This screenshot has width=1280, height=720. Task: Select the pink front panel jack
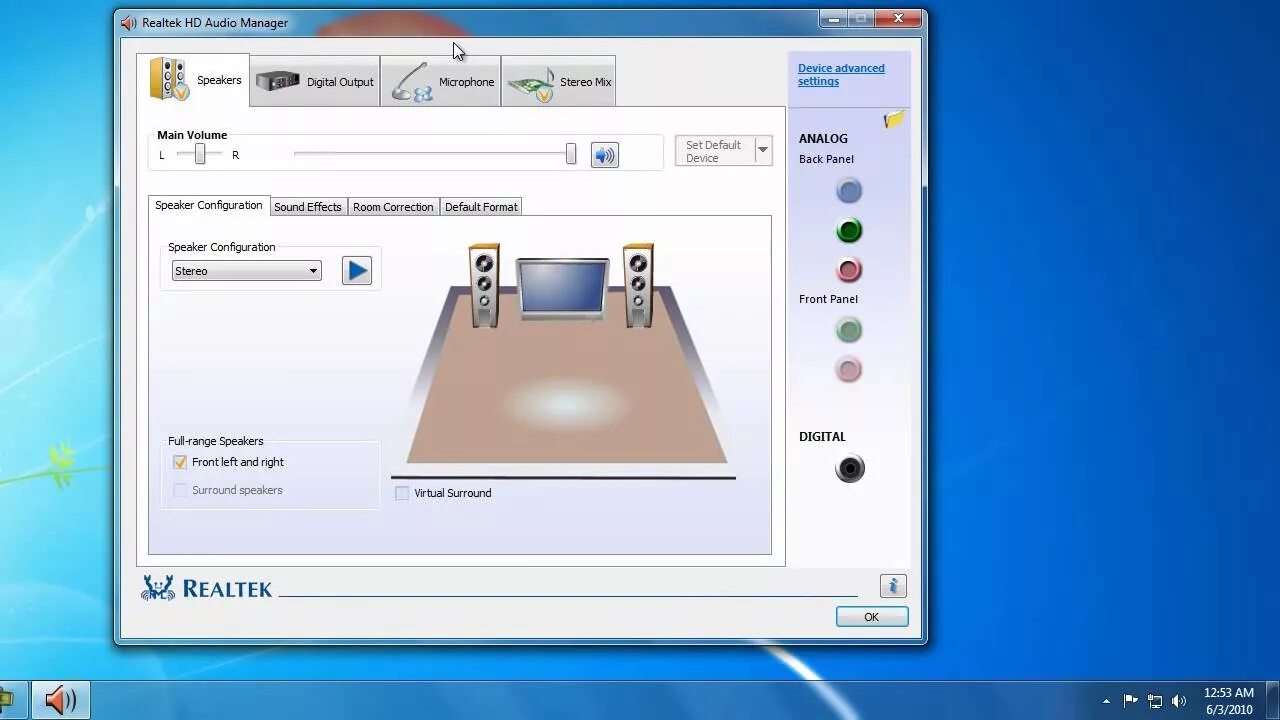849,370
